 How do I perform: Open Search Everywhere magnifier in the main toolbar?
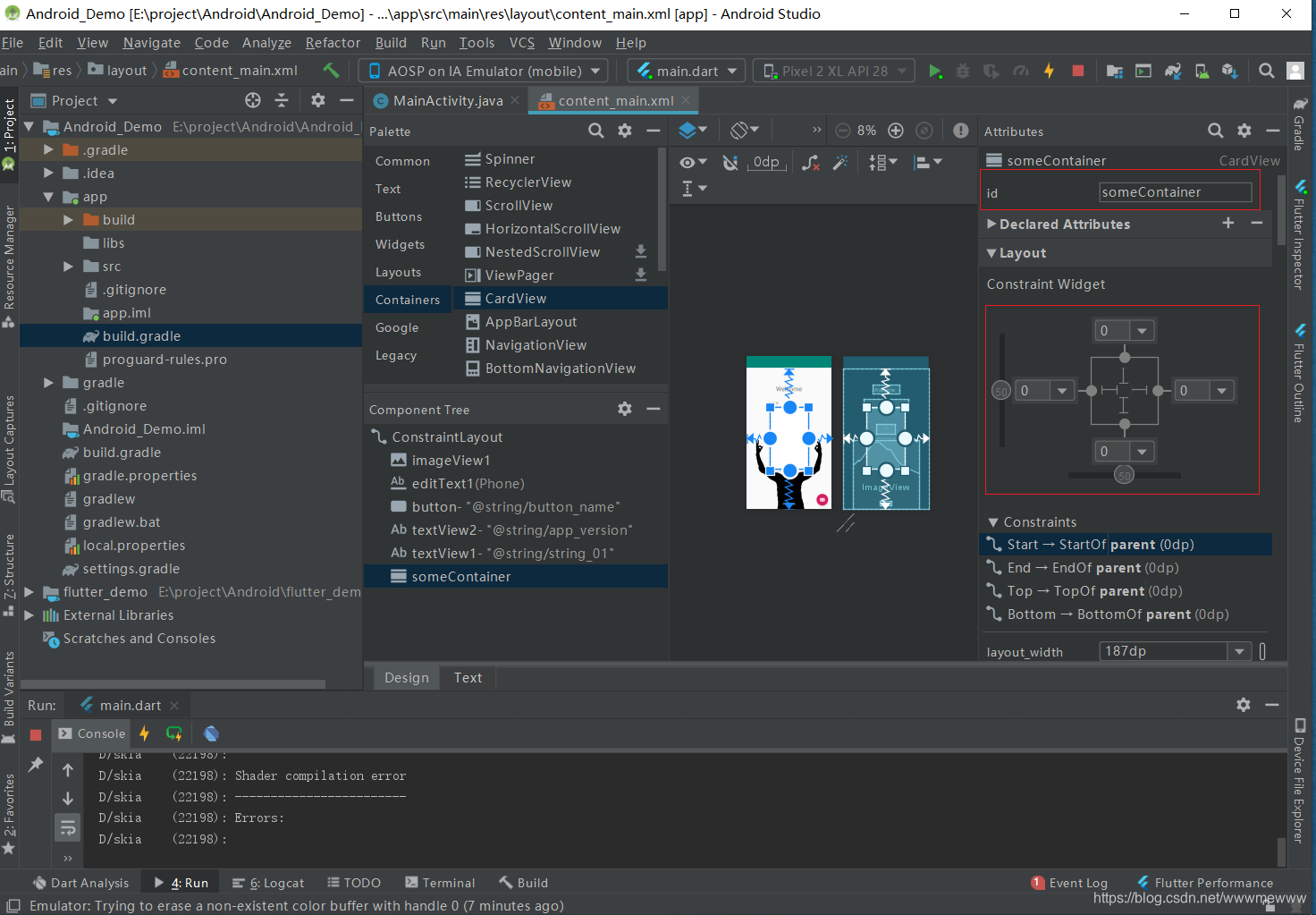pyautogui.click(x=1266, y=71)
